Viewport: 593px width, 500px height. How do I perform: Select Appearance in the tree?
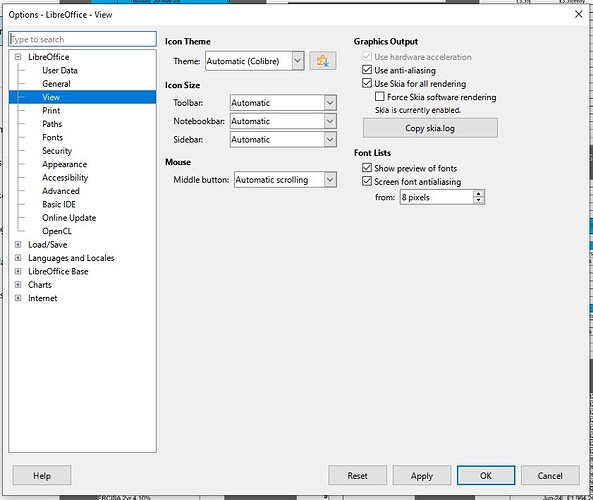pos(64,164)
